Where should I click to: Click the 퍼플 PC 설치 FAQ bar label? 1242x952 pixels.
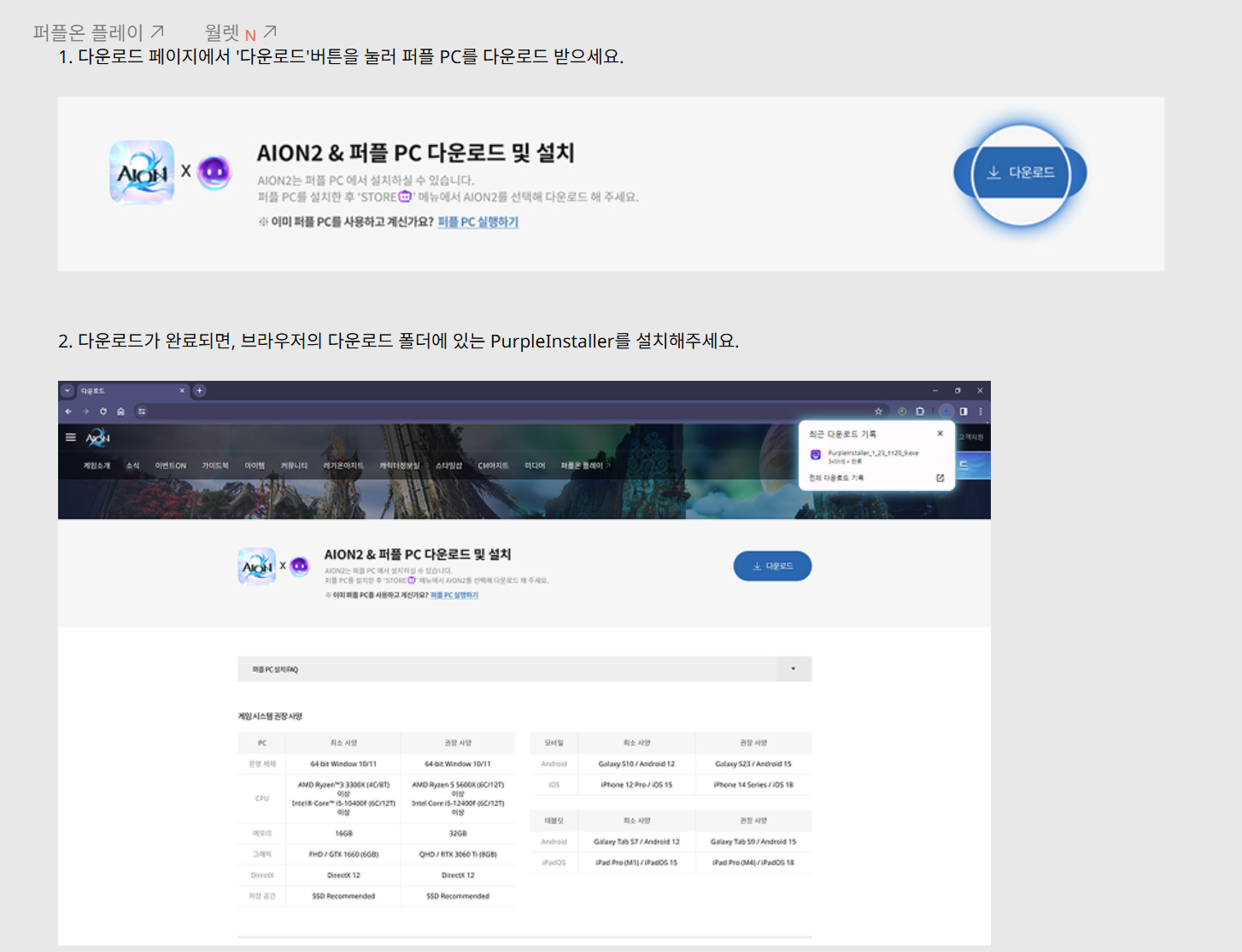pos(275,669)
